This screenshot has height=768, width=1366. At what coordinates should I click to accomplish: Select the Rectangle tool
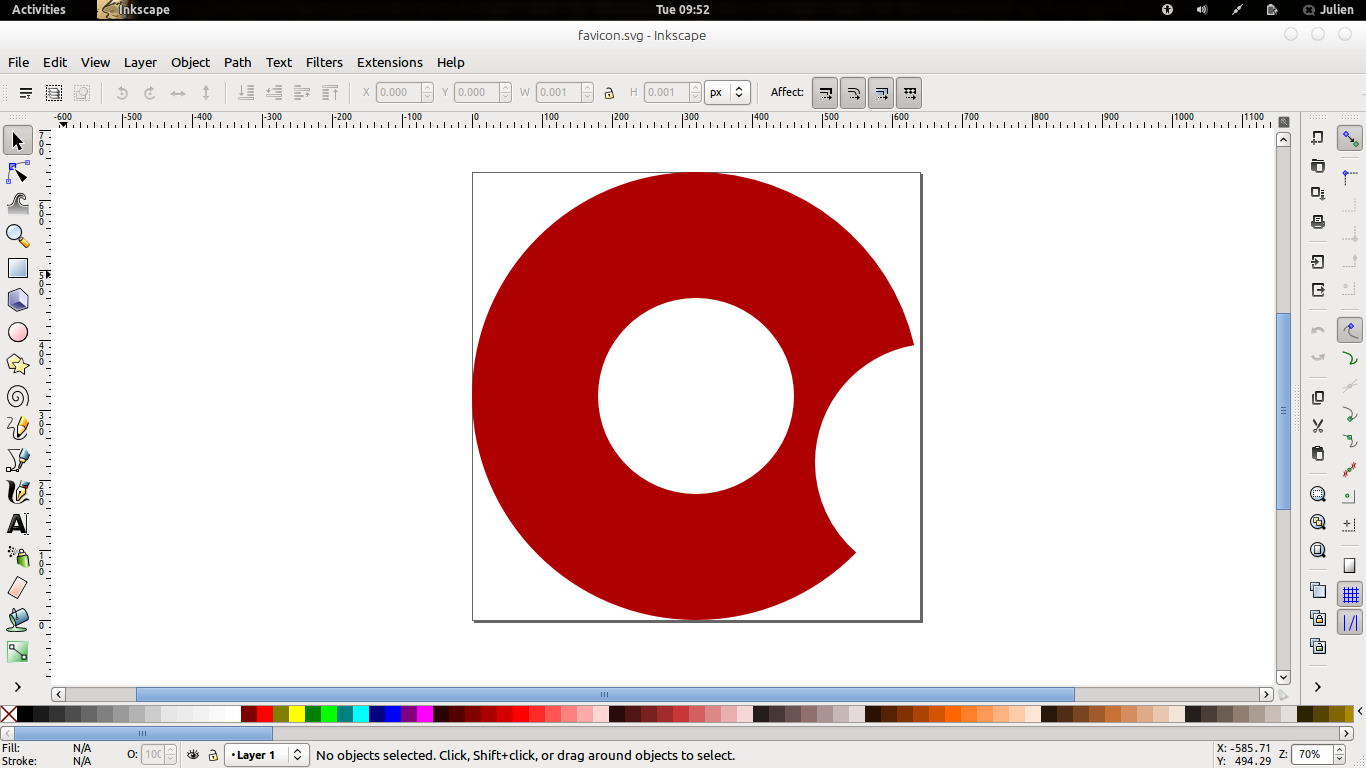[17, 268]
